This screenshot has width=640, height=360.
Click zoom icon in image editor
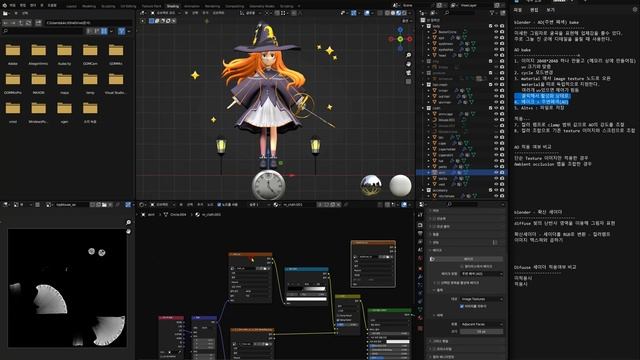click(129, 222)
